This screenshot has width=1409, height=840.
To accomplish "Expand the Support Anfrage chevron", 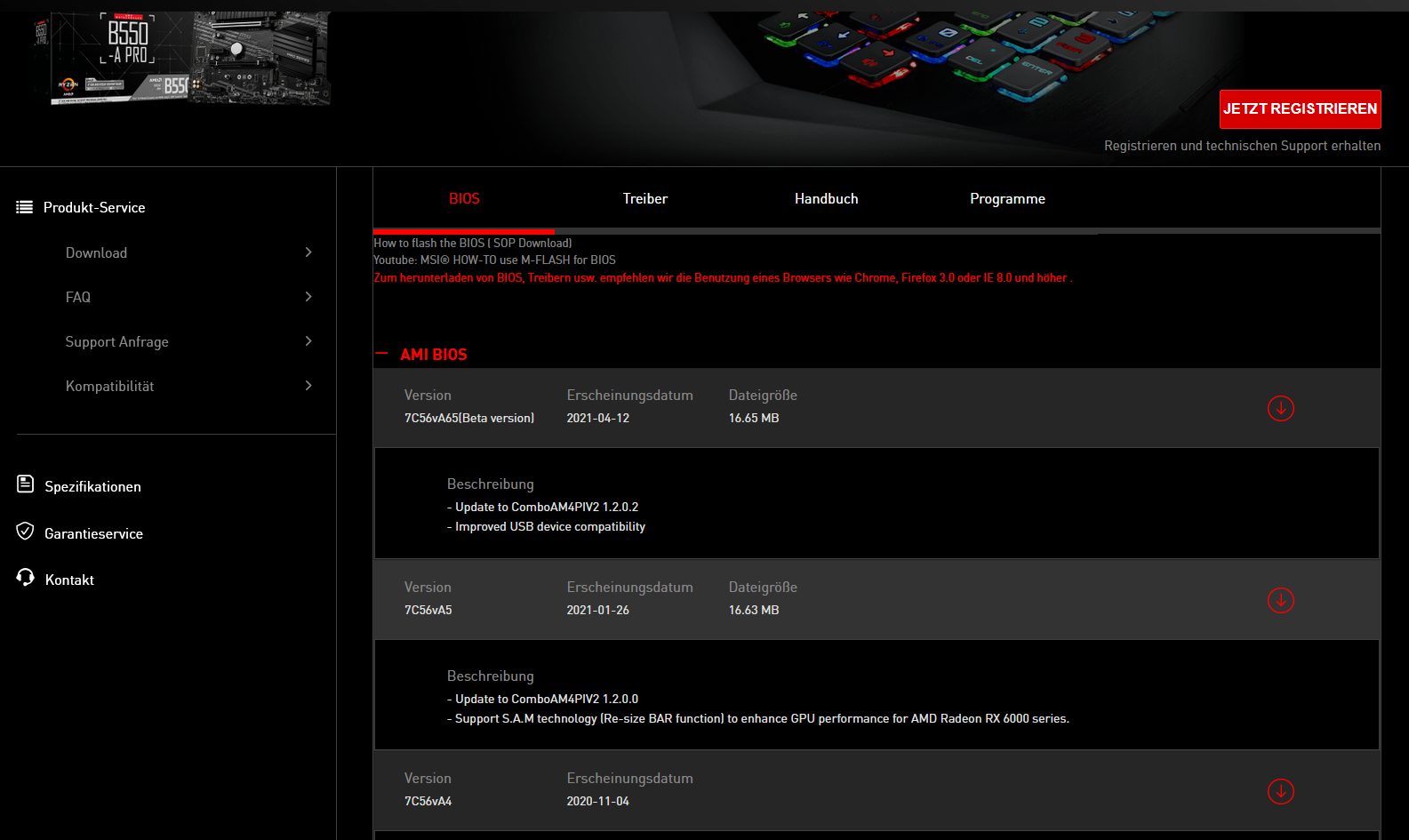I will tap(308, 341).
